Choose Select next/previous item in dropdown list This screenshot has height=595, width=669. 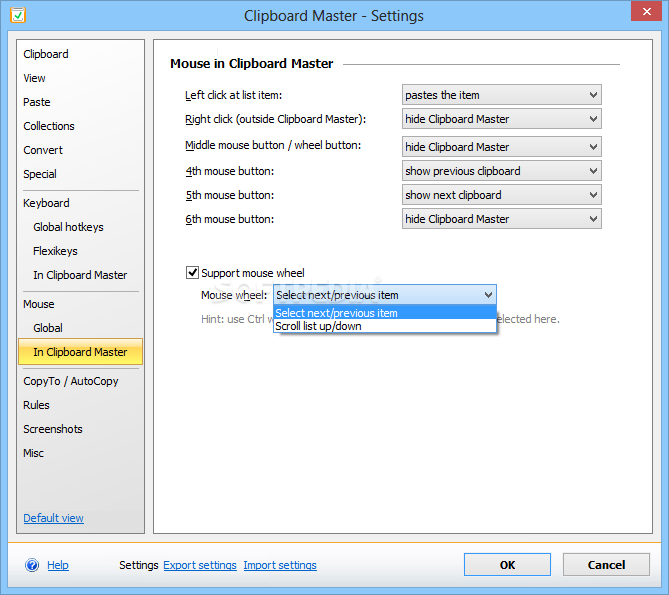[385, 313]
